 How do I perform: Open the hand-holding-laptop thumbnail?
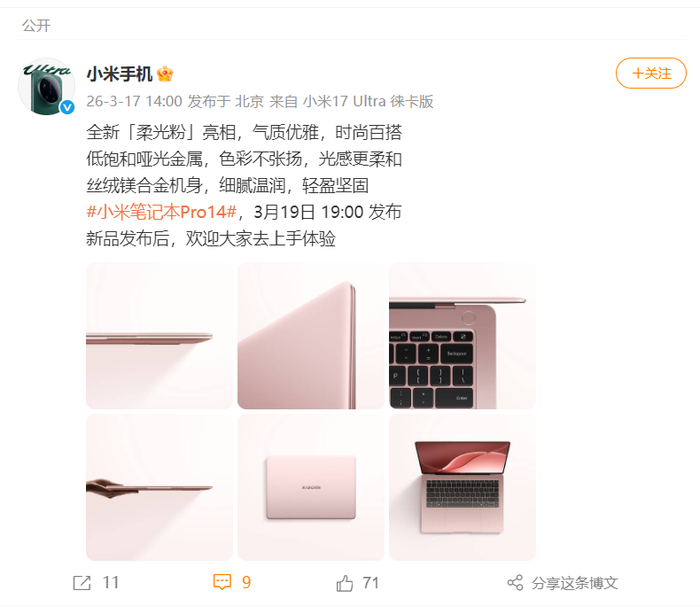159,487
